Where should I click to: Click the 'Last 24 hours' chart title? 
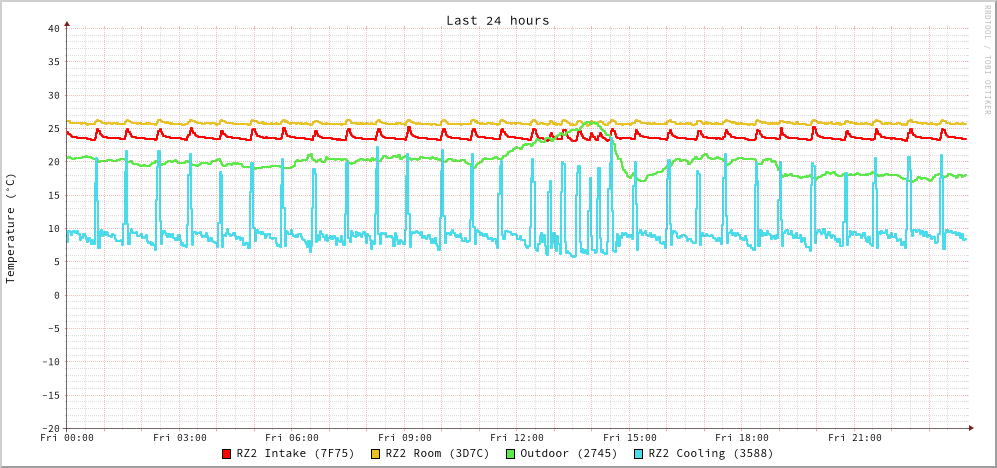click(497, 20)
